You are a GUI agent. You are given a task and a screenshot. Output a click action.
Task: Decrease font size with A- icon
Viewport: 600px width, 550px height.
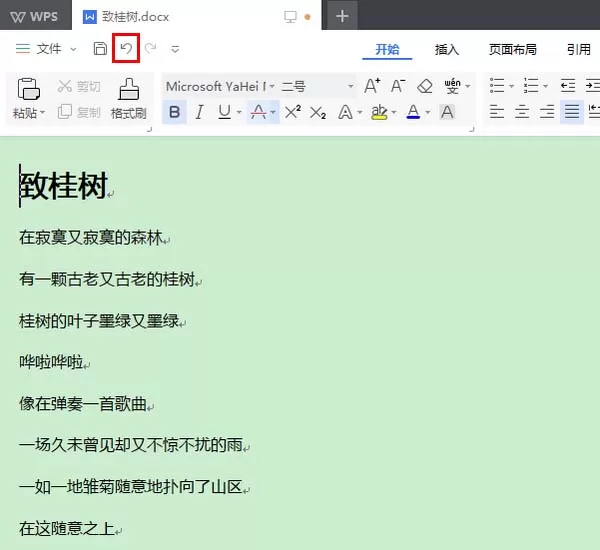point(398,86)
